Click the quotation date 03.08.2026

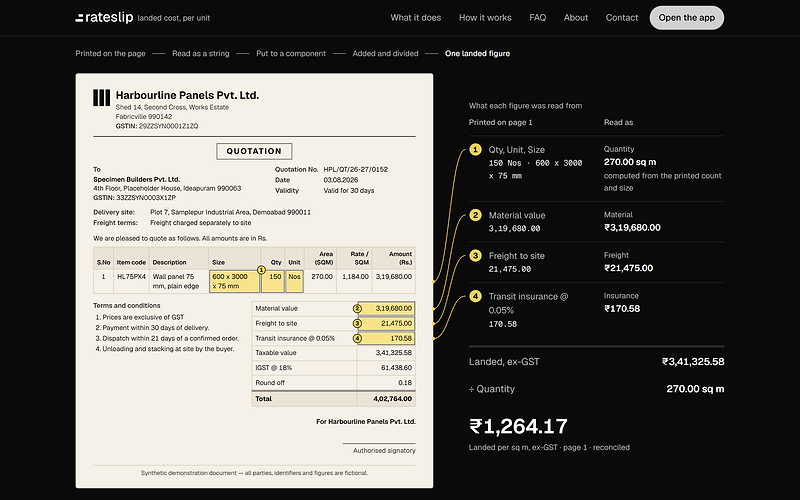pyautogui.click(x=341, y=180)
